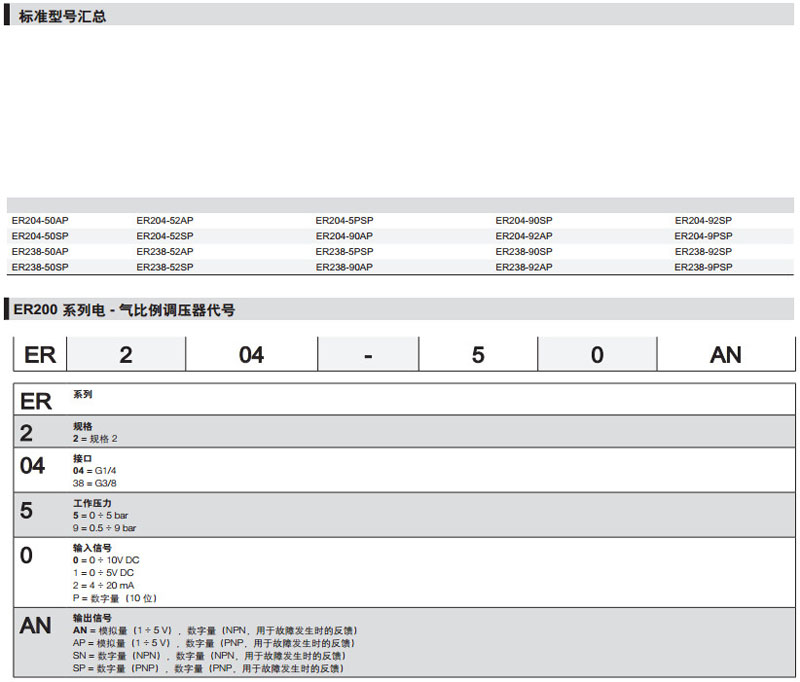Select the 2 = 4 ÷ 20 mA option
This screenshot has width=800, height=682.
103,585
